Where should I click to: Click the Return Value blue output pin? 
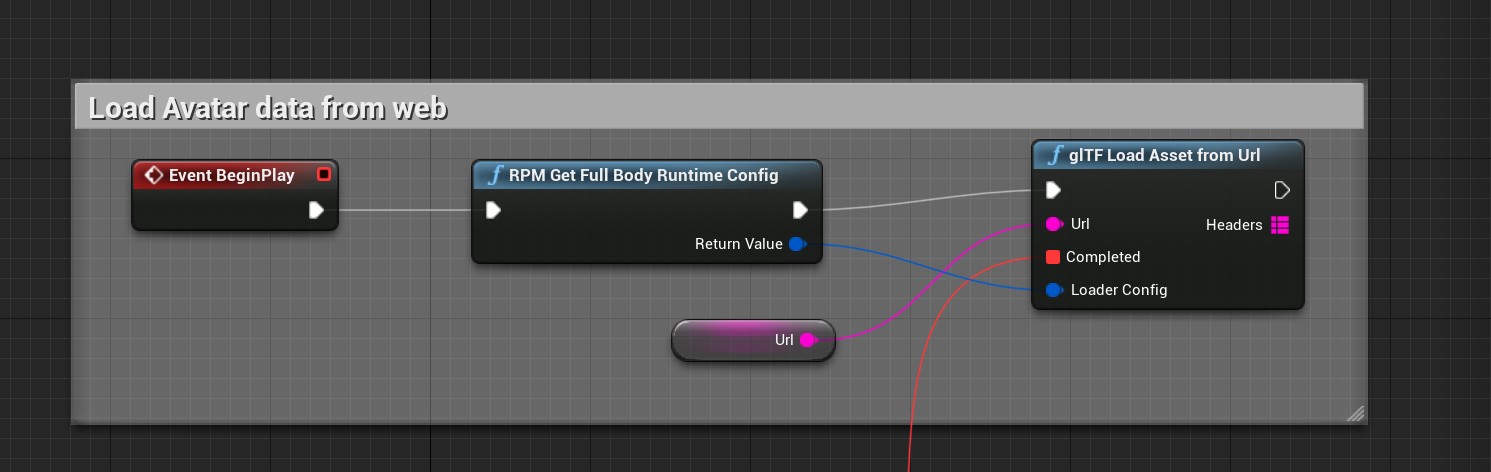click(x=797, y=244)
